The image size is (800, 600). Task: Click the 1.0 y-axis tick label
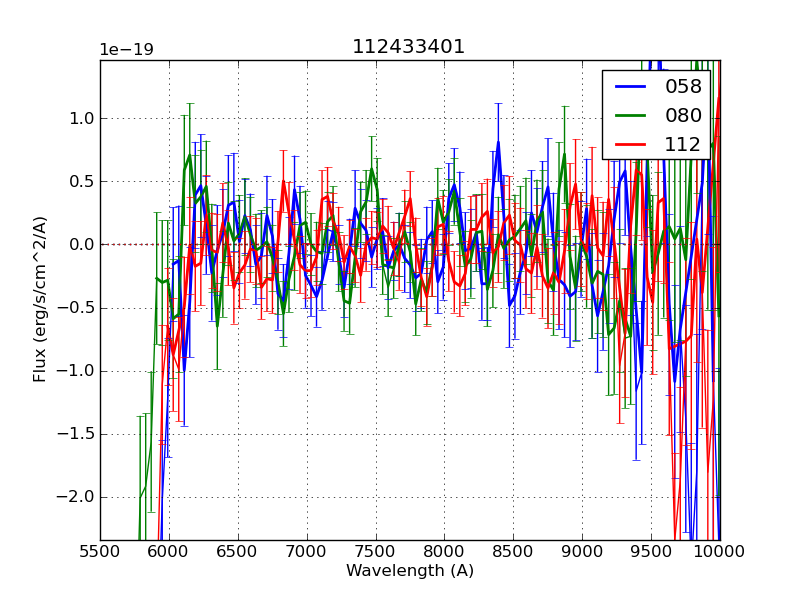82,118
